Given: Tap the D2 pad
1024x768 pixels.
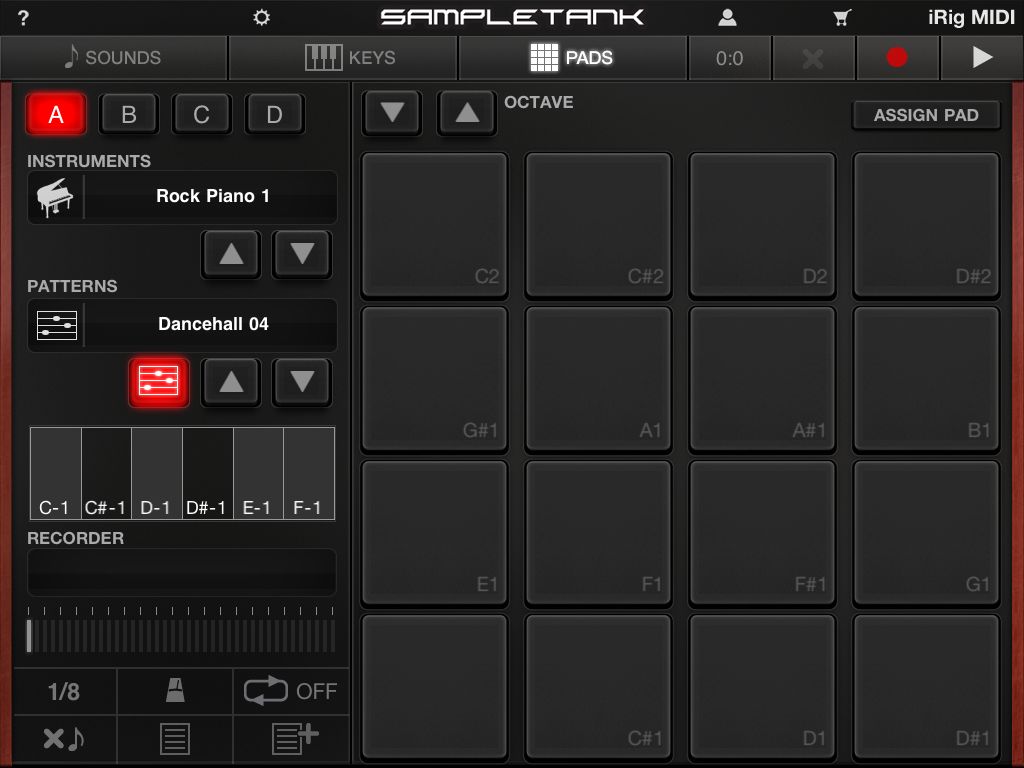Looking at the screenshot, I should point(762,225).
